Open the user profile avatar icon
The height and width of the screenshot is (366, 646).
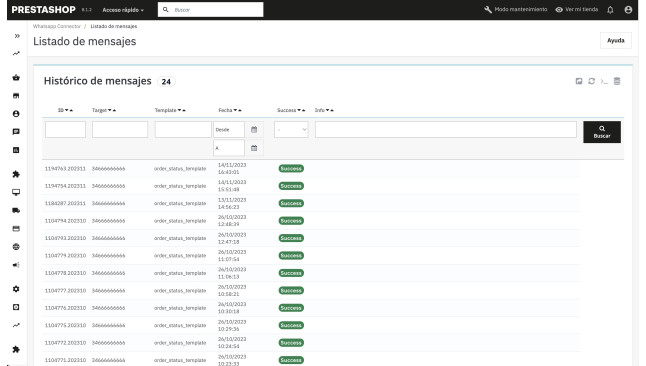(628, 9)
